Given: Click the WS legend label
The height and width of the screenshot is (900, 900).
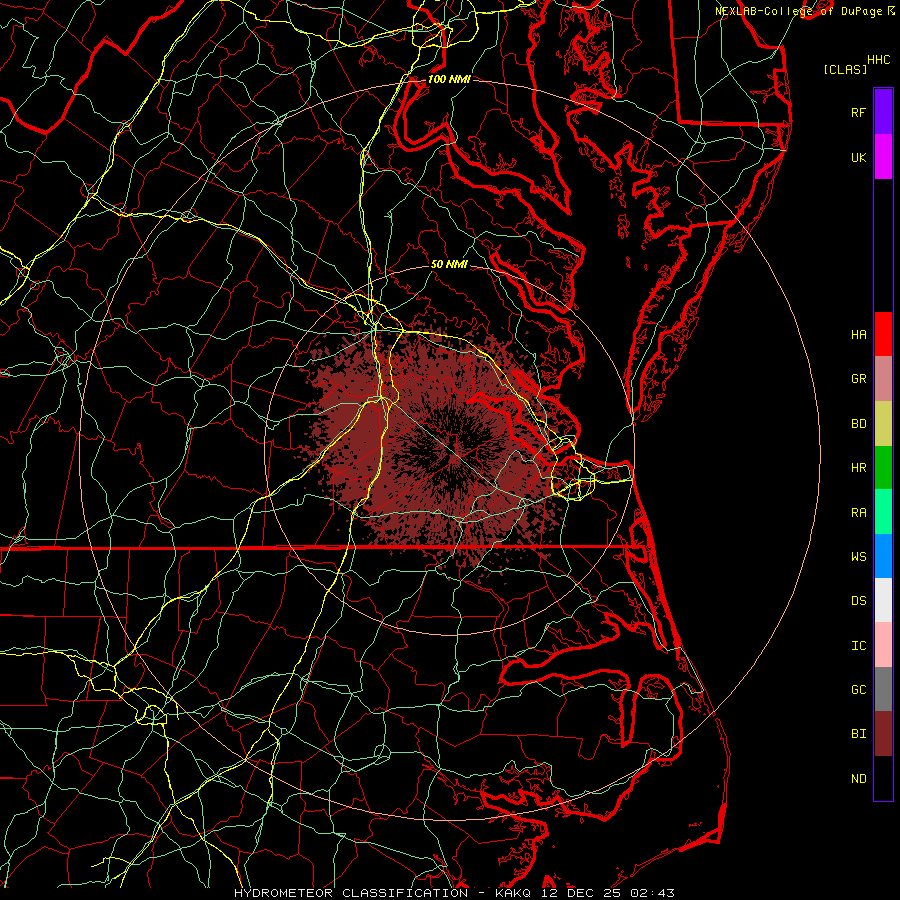Looking at the screenshot, I should (x=858, y=557).
